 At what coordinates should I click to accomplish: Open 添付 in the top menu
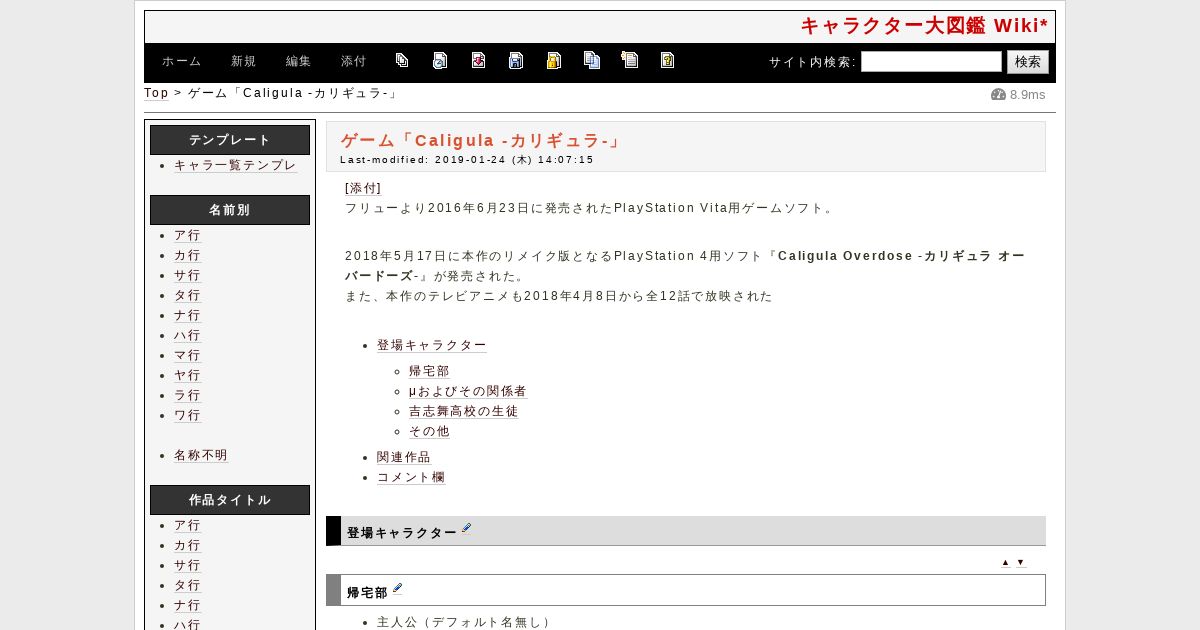(354, 61)
